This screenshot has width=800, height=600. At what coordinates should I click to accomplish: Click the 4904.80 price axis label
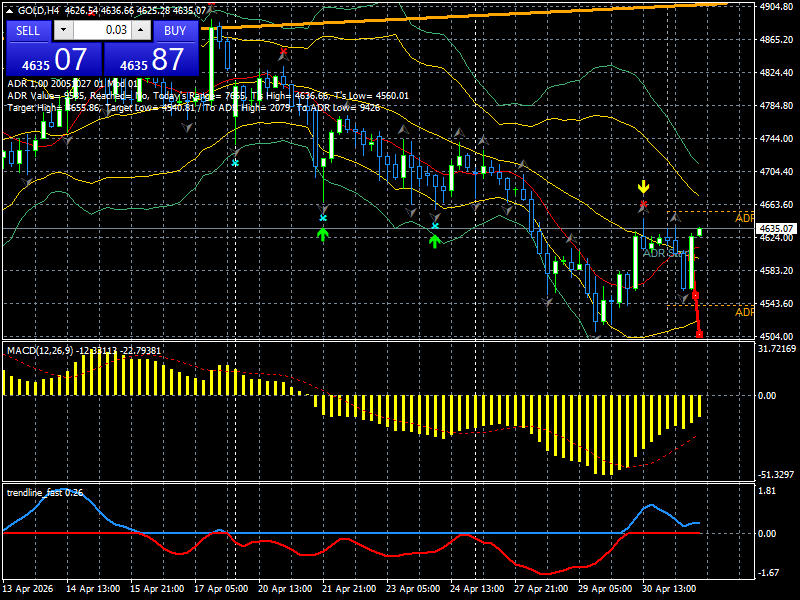776,7
